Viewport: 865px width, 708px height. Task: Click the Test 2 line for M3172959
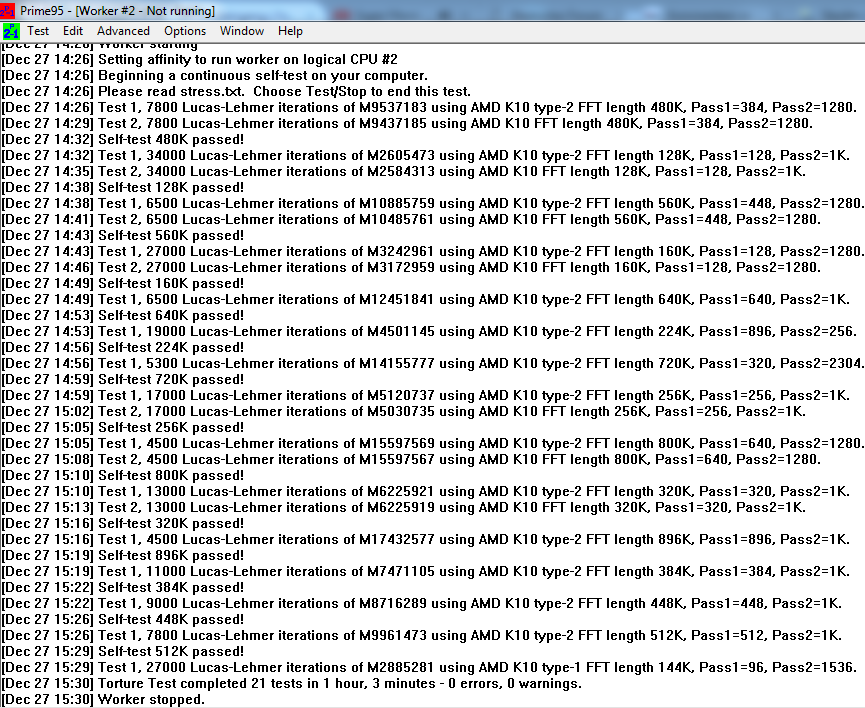click(411, 268)
